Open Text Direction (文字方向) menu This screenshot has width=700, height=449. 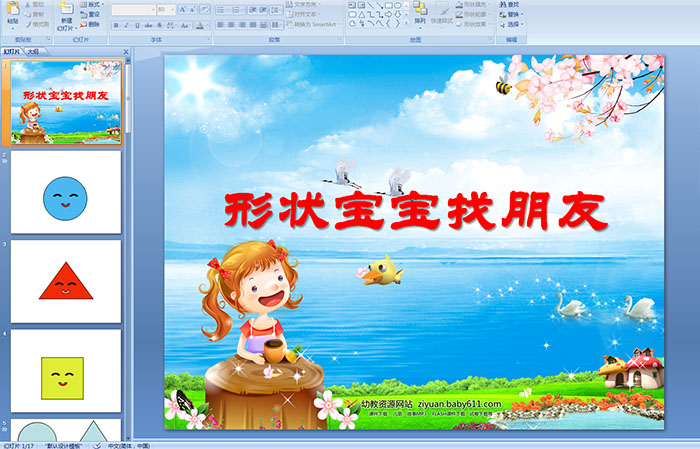[303, 4]
